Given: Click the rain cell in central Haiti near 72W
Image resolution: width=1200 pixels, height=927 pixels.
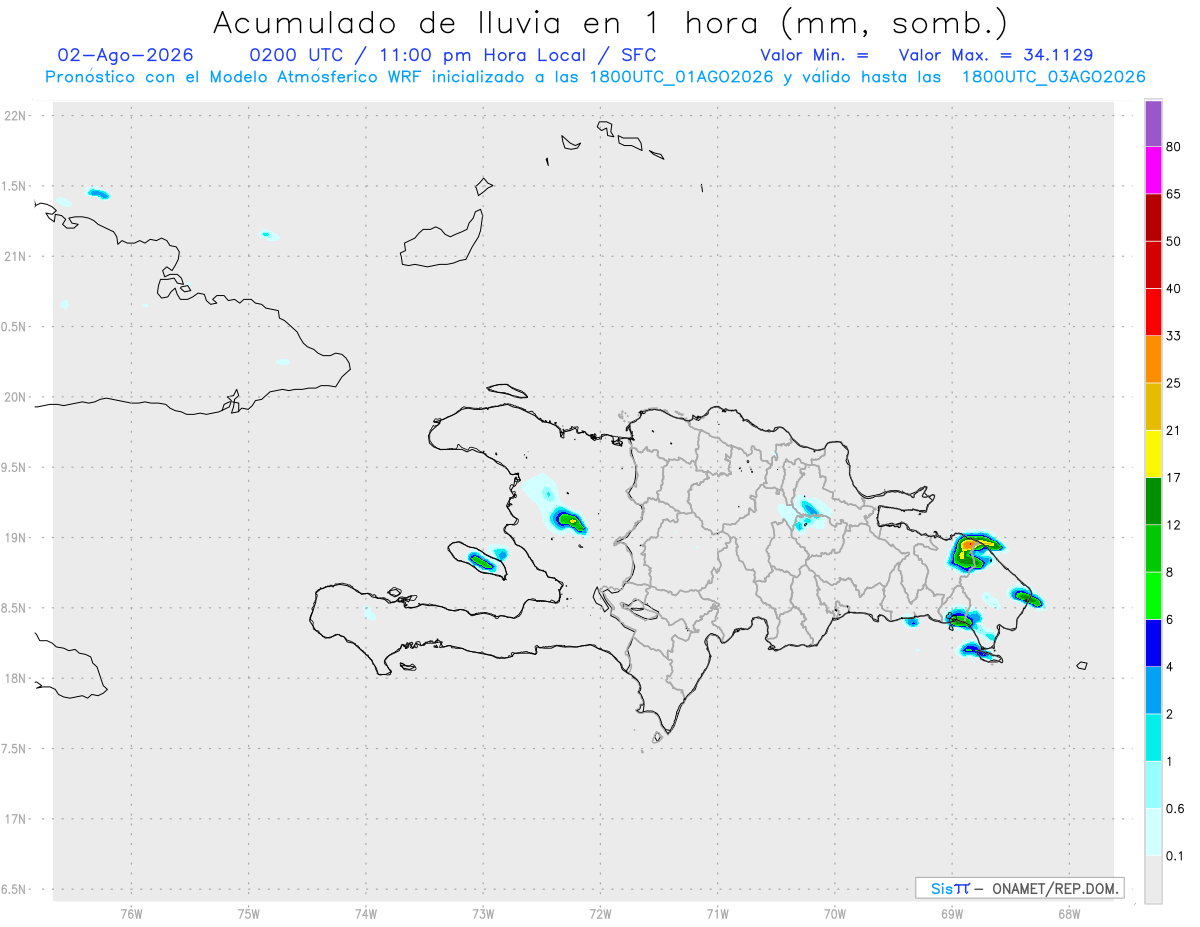Looking at the screenshot, I should [x=570, y=521].
